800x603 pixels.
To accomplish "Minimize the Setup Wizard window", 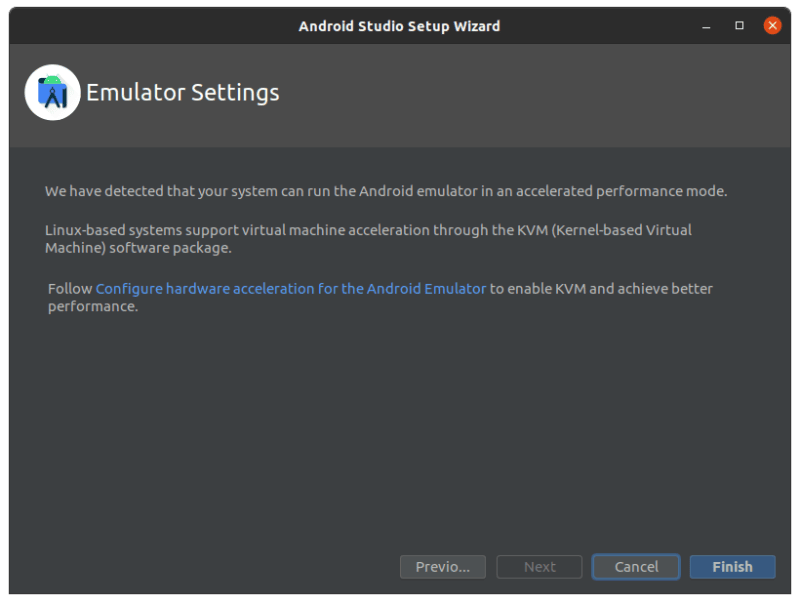I will coord(707,25).
